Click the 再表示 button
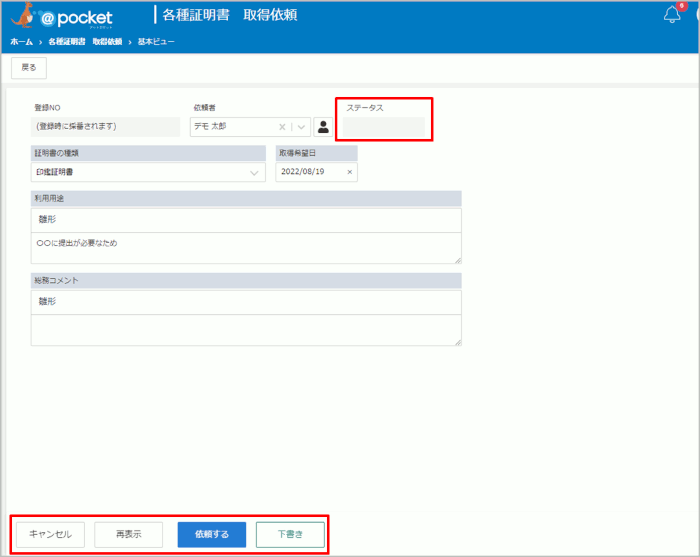The image size is (700, 557). click(x=129, y=534)
